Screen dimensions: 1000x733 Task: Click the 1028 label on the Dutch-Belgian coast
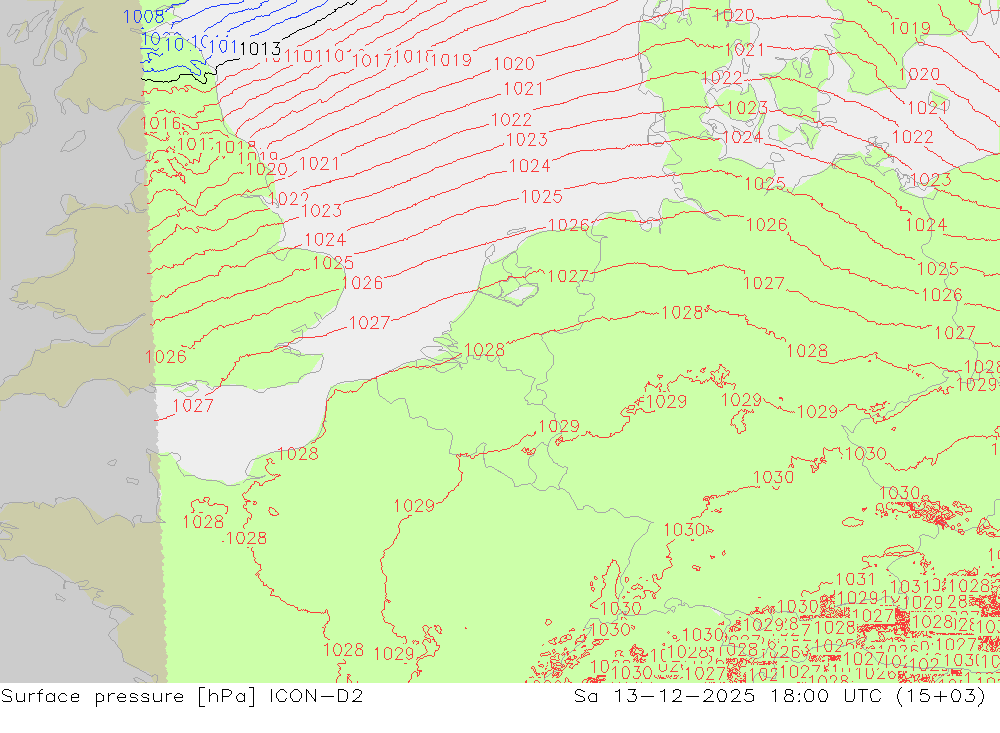pyautogui.click(x=485, y=350)
